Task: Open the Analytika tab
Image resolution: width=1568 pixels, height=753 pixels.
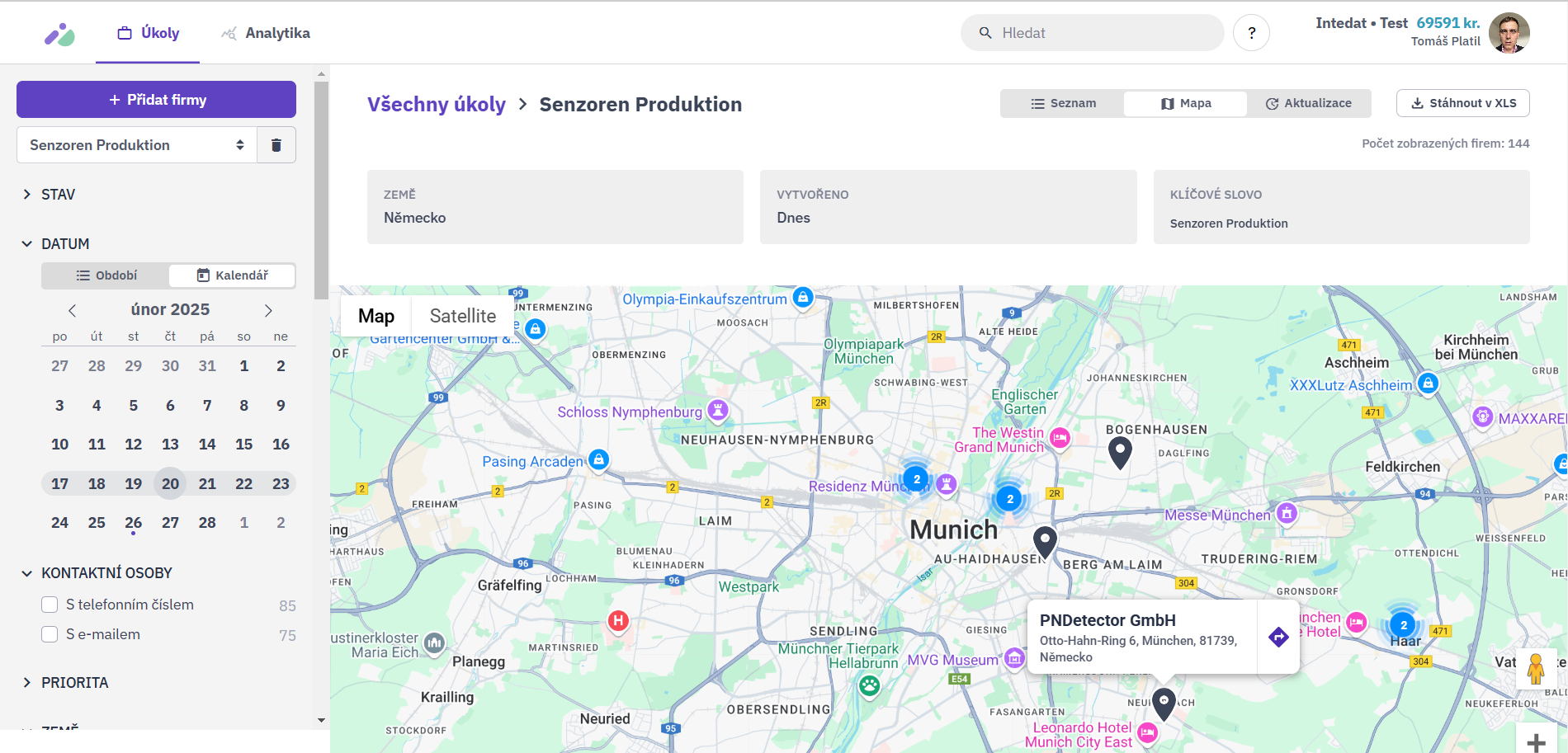Action: point(266,33)
